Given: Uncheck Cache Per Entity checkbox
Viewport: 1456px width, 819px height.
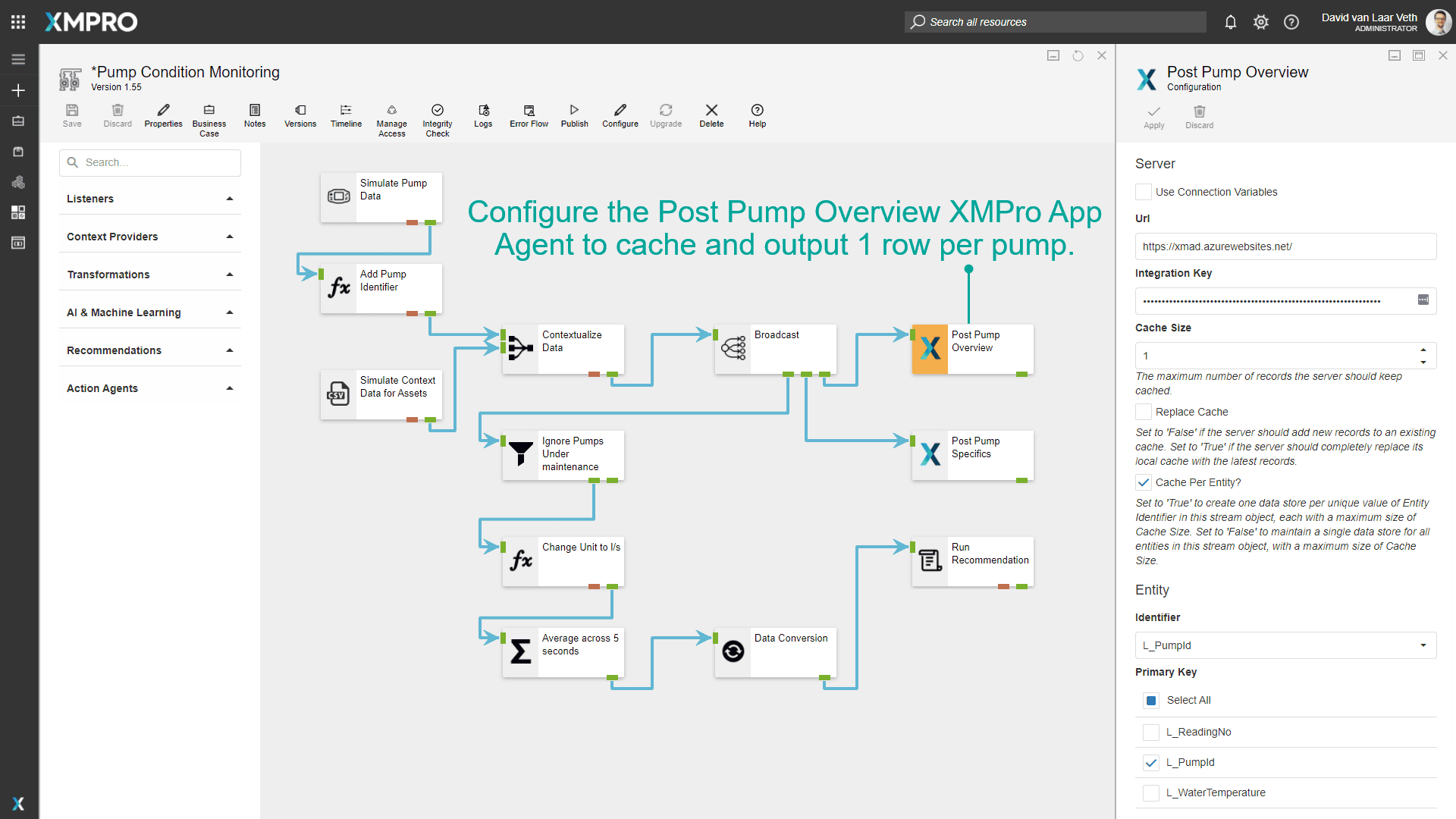Looking at the screenshot, I should click(x=1144, y=482).
